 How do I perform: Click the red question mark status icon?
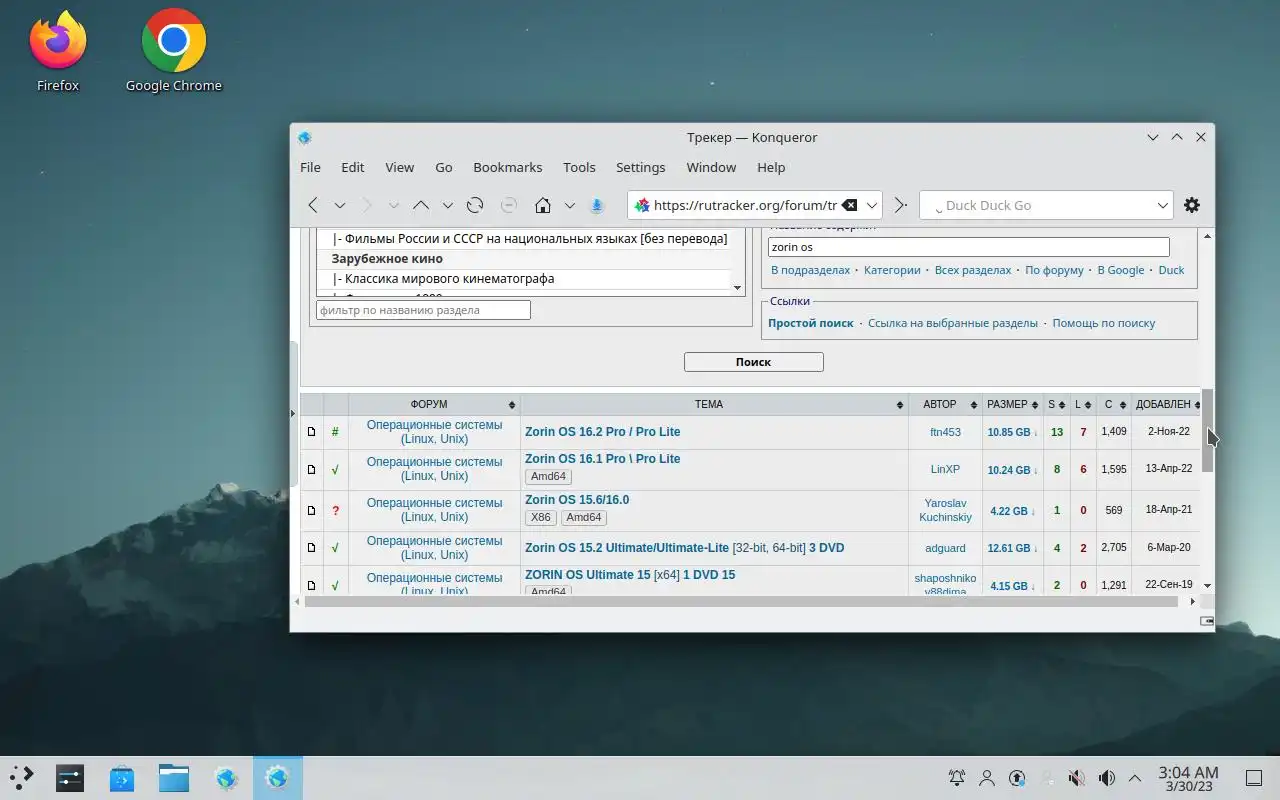(335, 510)
